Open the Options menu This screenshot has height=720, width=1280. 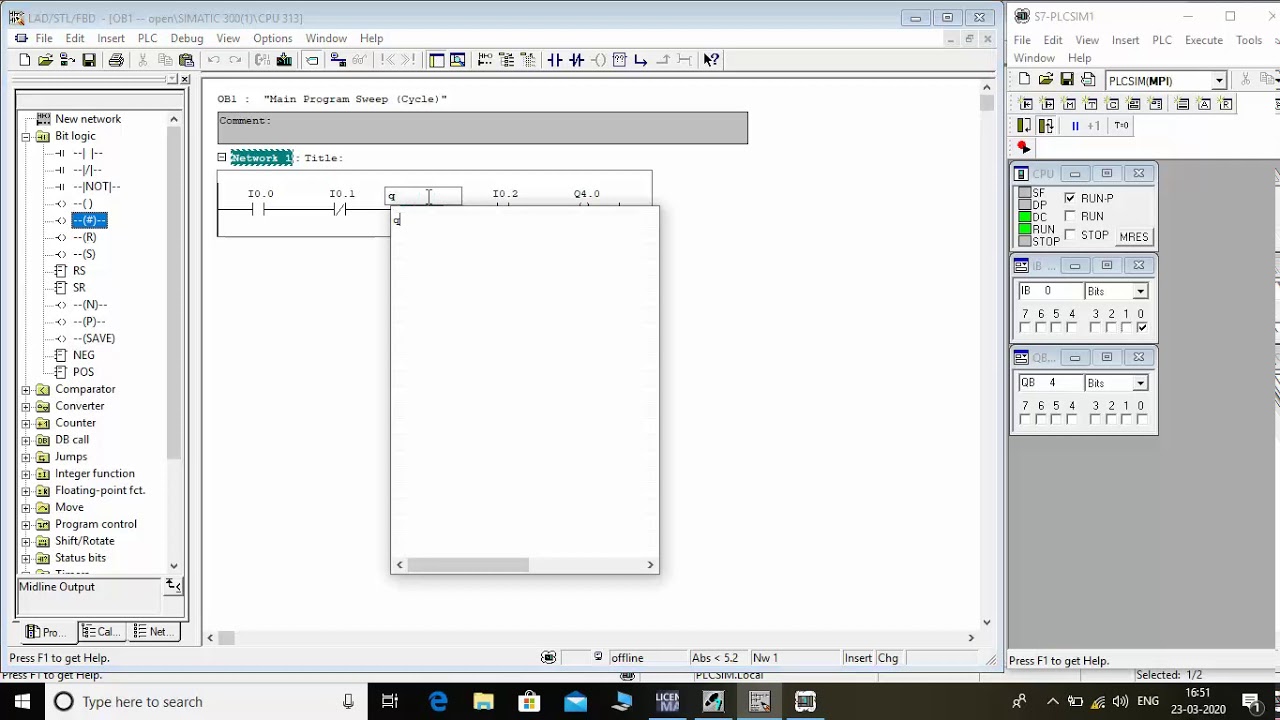[273, 38]
